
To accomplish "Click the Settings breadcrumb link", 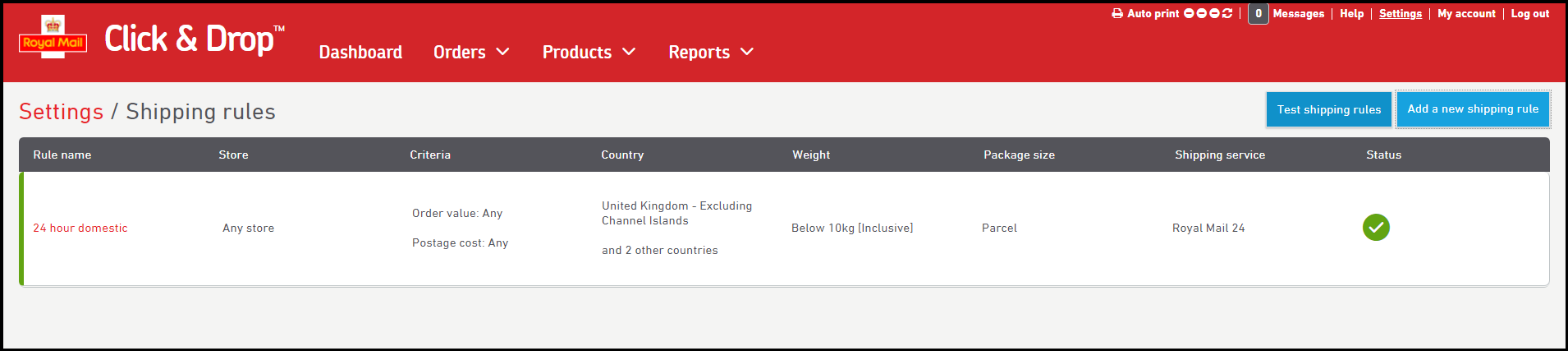I will 62,112.
